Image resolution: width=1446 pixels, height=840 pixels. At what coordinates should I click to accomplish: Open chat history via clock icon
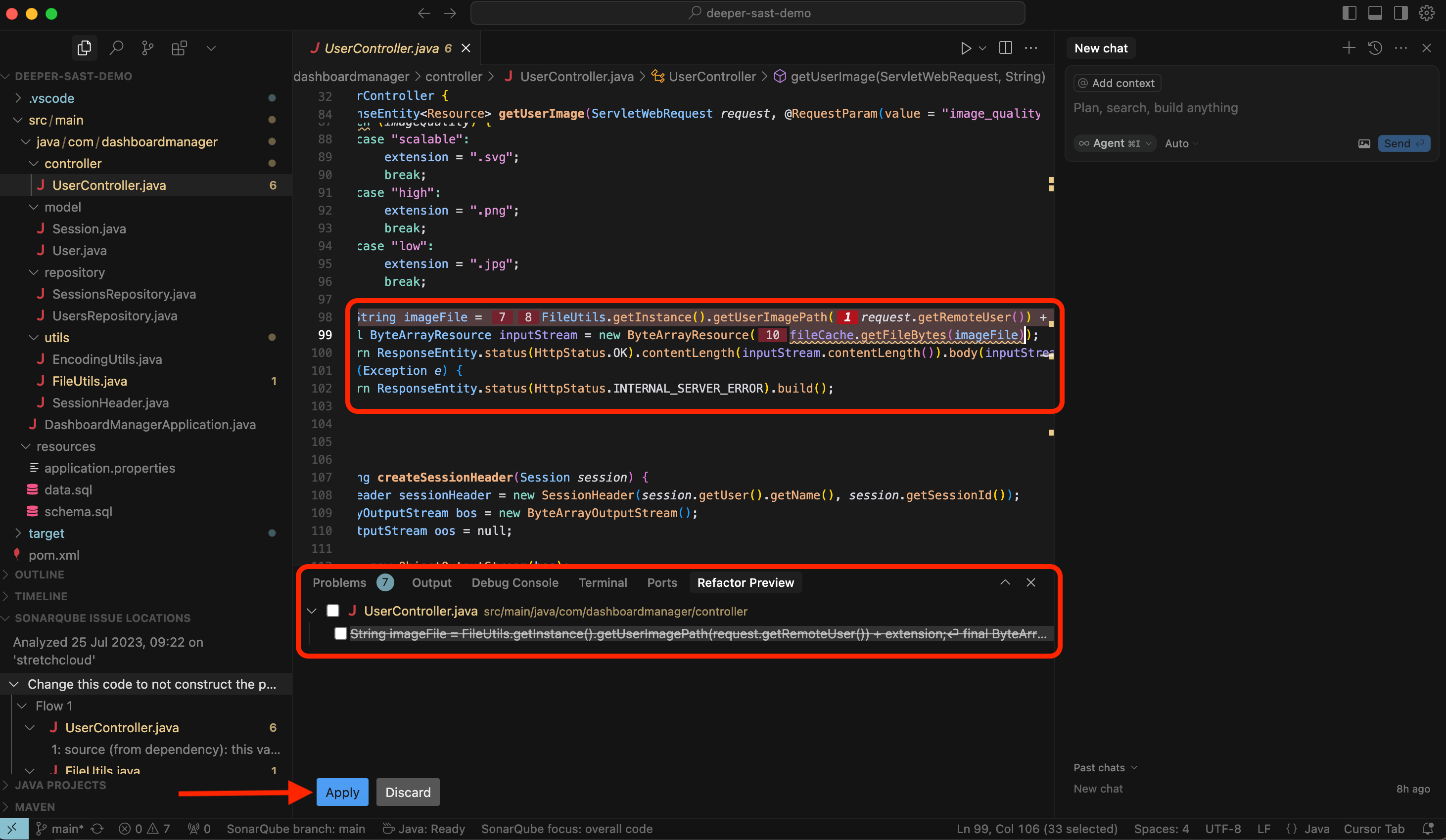1375,48
